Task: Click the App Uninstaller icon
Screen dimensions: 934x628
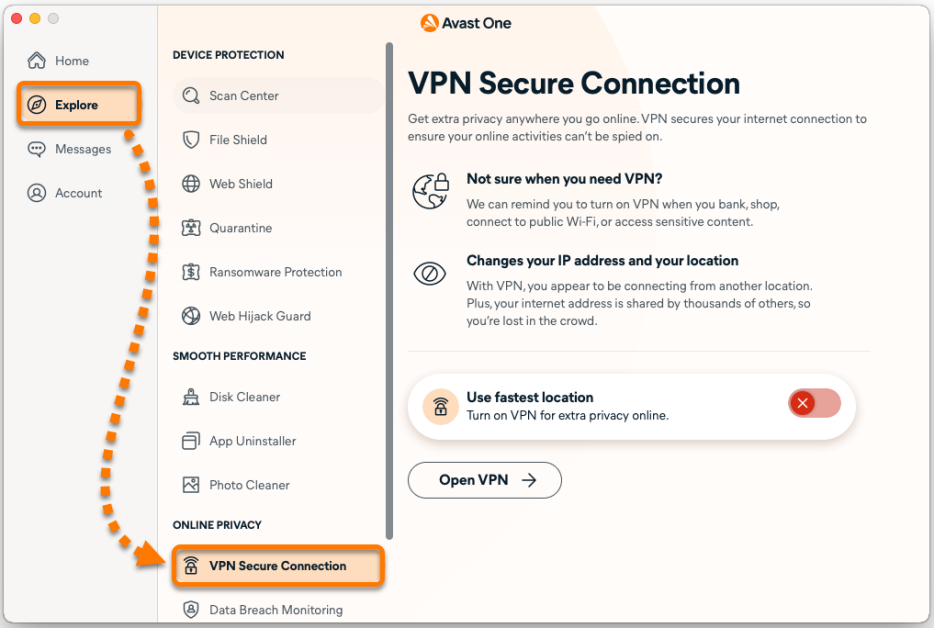Action: click(x=191, y=441)
